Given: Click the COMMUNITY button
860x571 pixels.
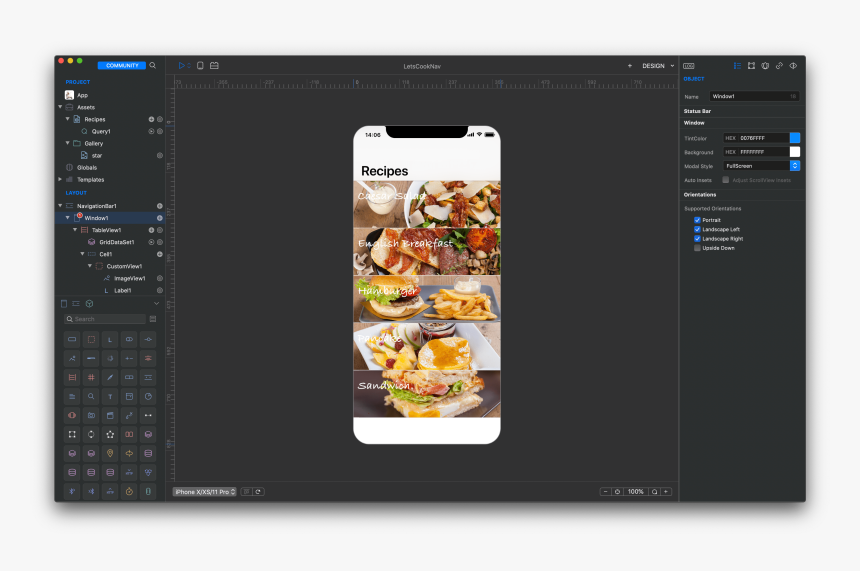Looking at the screenshot, I should (122, 65).
